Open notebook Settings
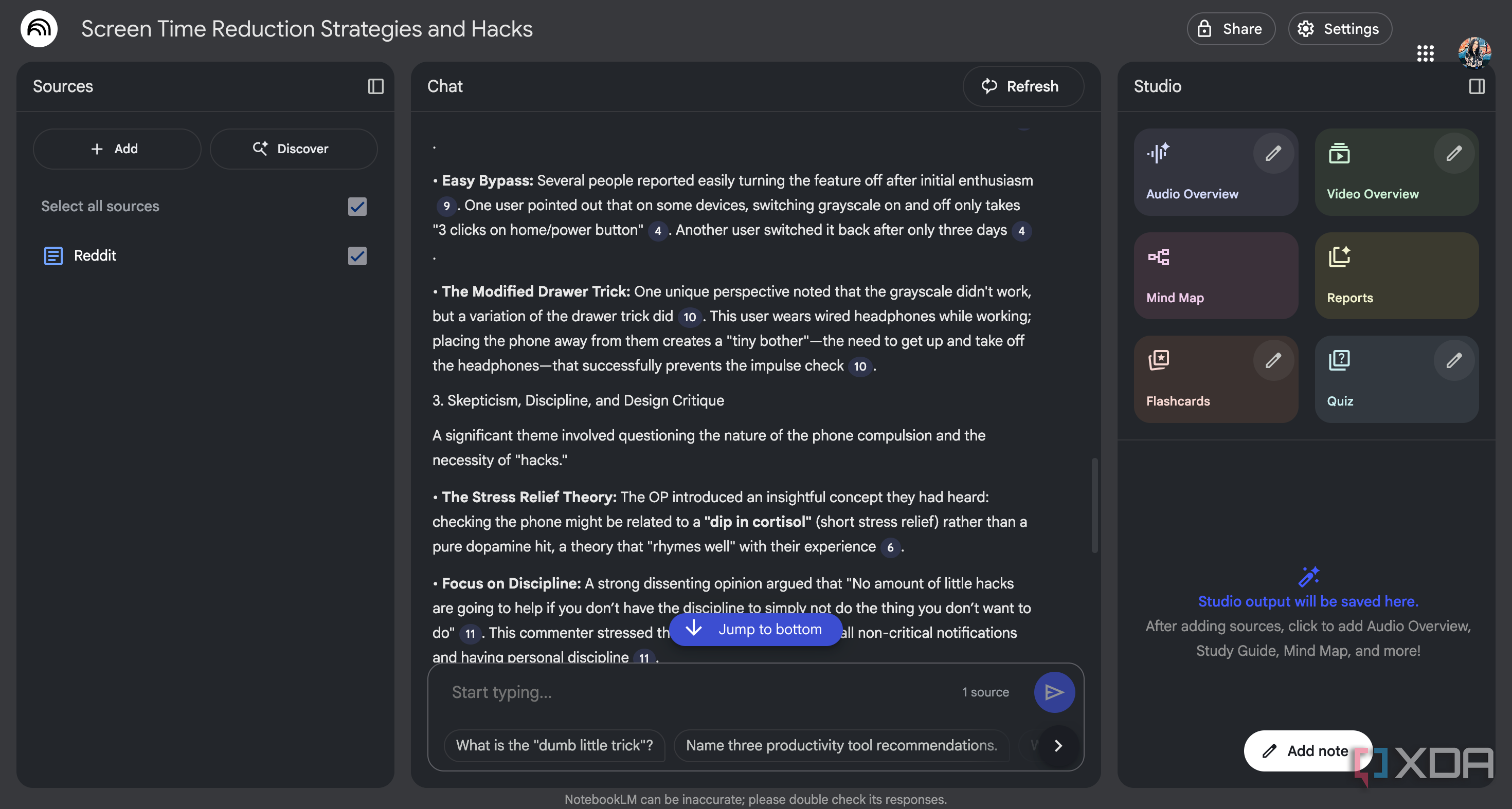1512x809 pixels. point(1340,29)
